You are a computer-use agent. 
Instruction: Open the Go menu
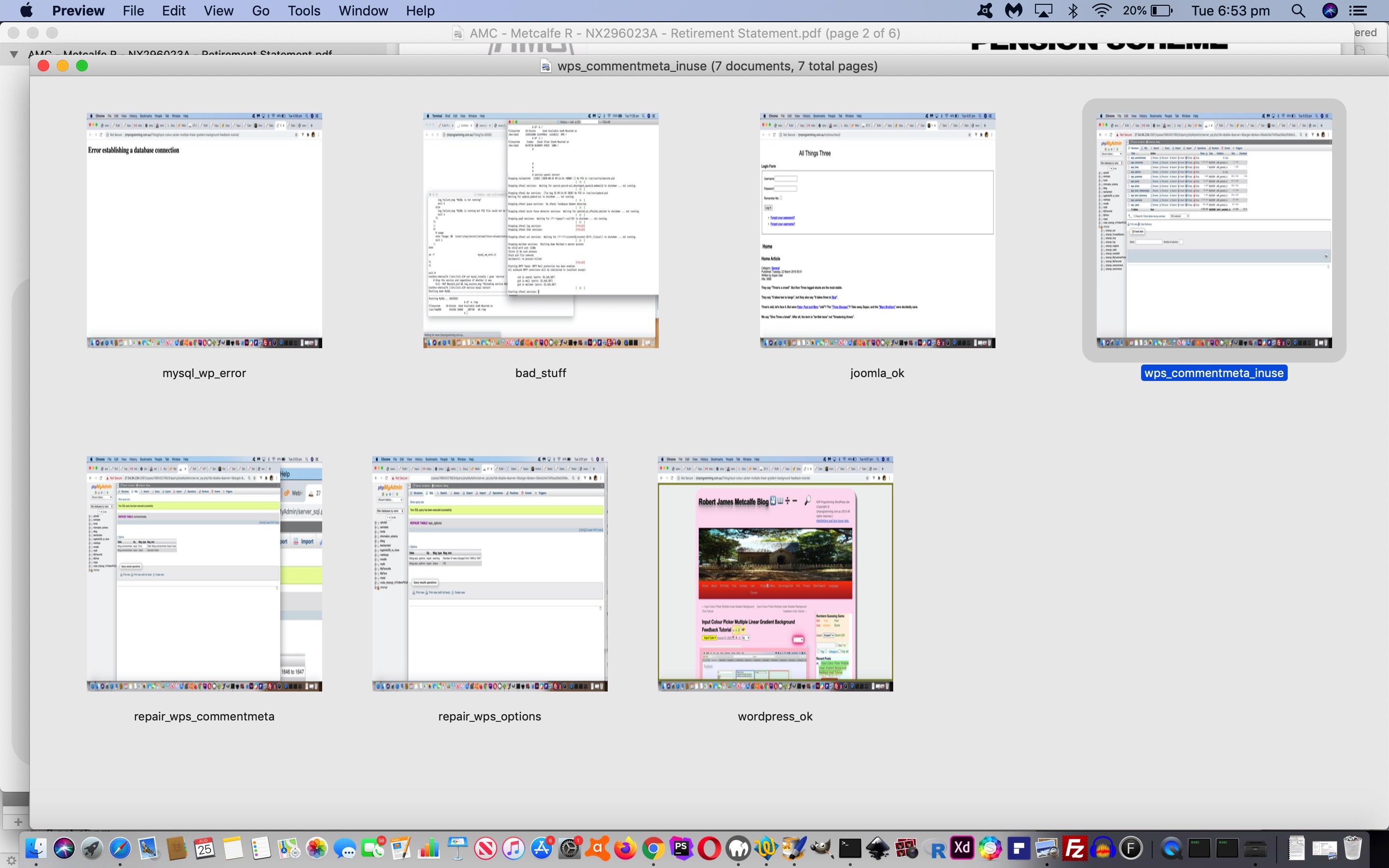point(260,10)
